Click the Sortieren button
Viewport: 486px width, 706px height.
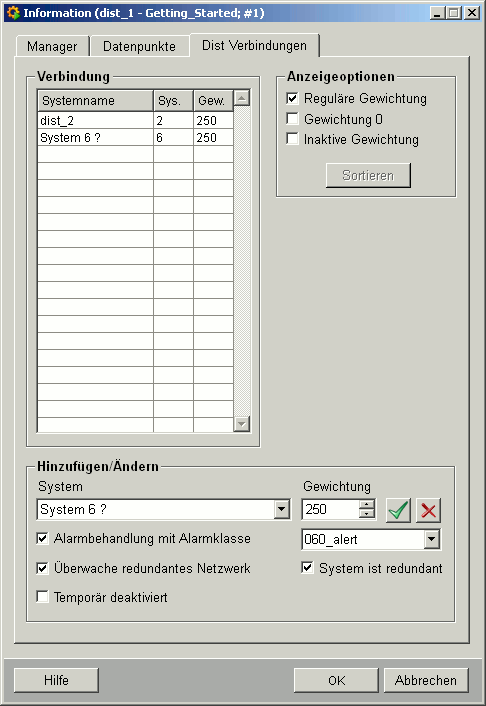coord(368,175)
